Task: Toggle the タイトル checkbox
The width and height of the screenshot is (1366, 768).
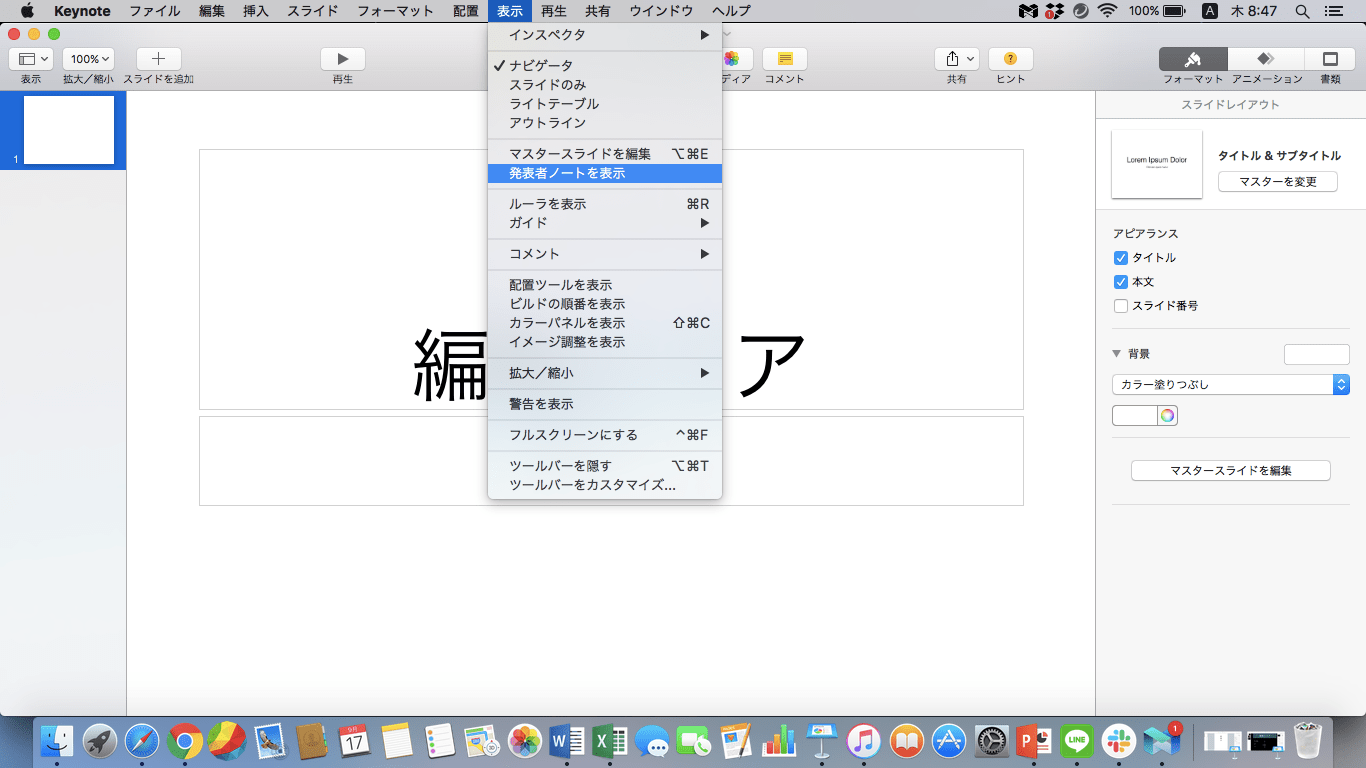Action: 1123,257
